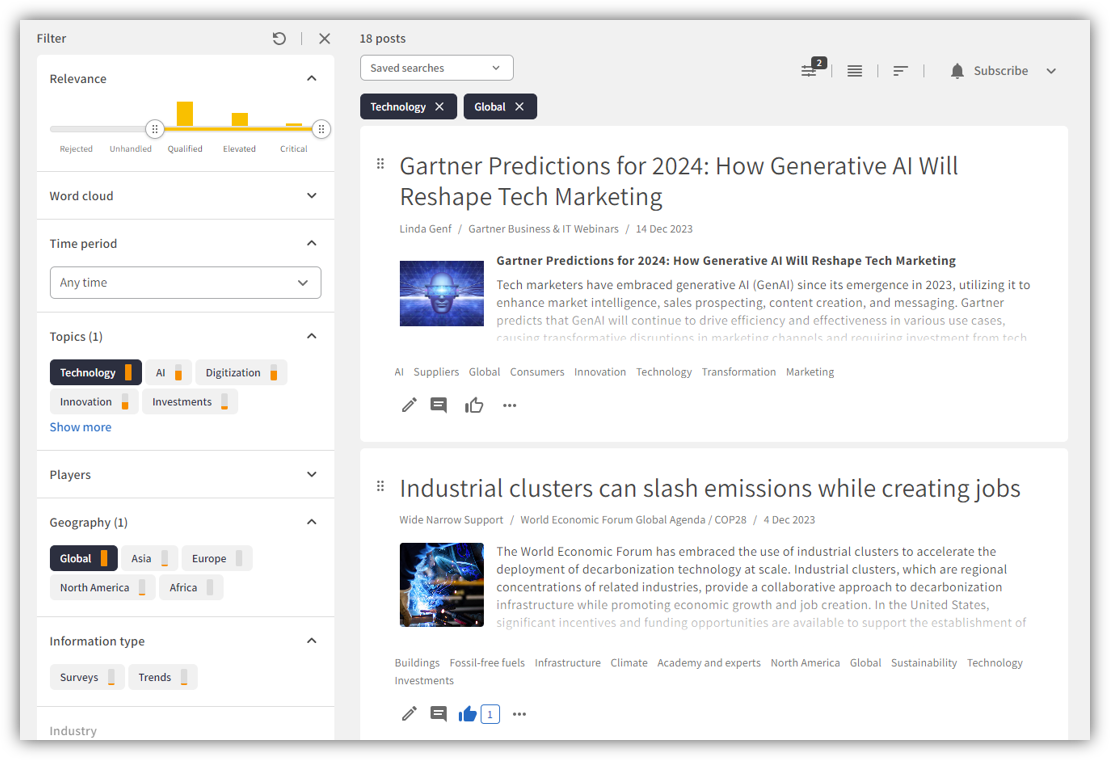
Task: Remove the Global filter tag
Action: pos(519,107)
